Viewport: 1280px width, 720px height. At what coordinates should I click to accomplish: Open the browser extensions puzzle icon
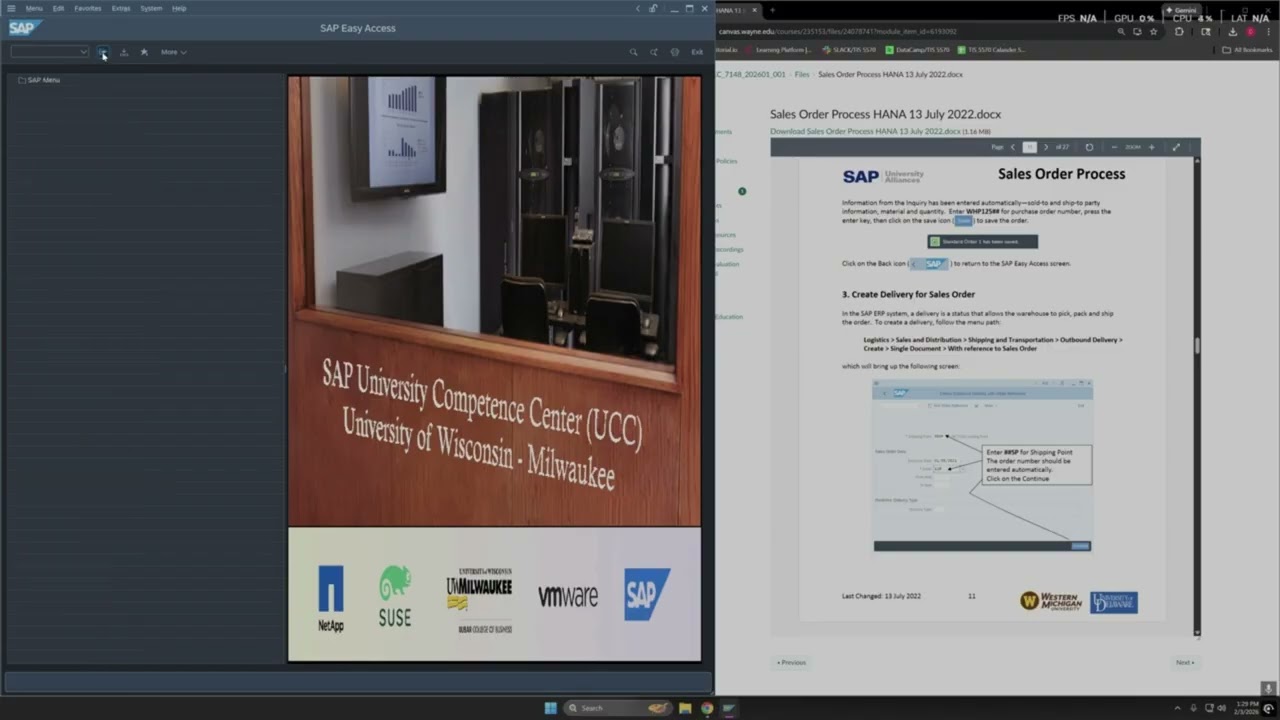coord(1179,31)
